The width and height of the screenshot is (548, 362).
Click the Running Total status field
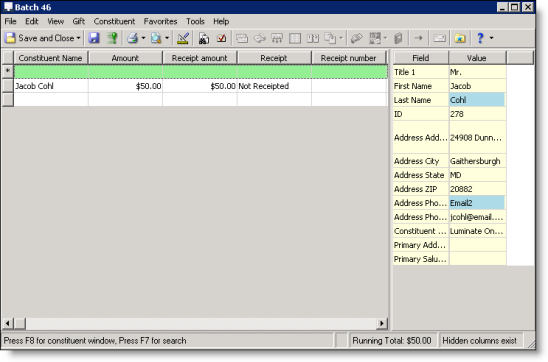pos(392,341)
